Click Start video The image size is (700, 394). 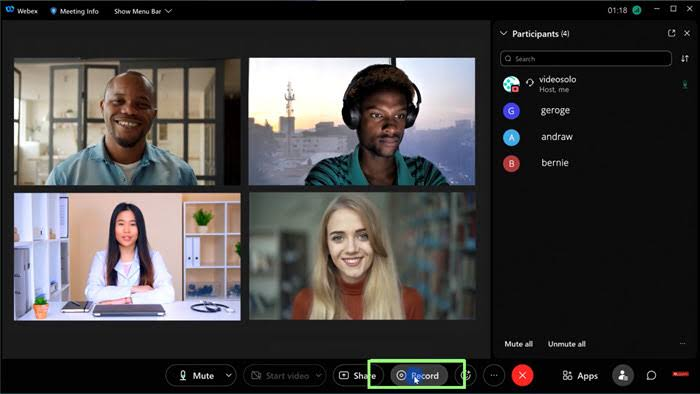click(280, 376)
